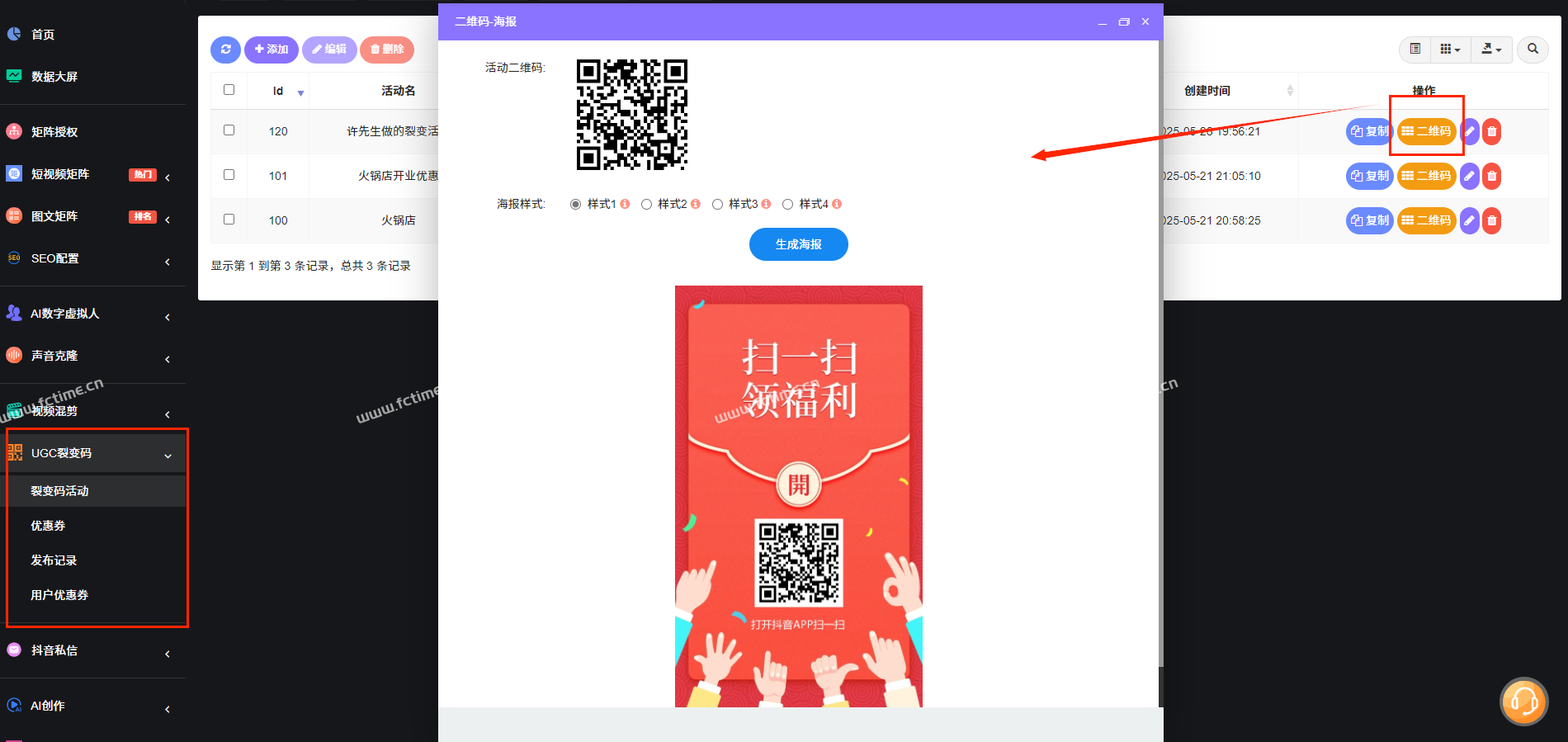
Task: Click edit pencil icon for row 101
Action: click(1469, 176)
